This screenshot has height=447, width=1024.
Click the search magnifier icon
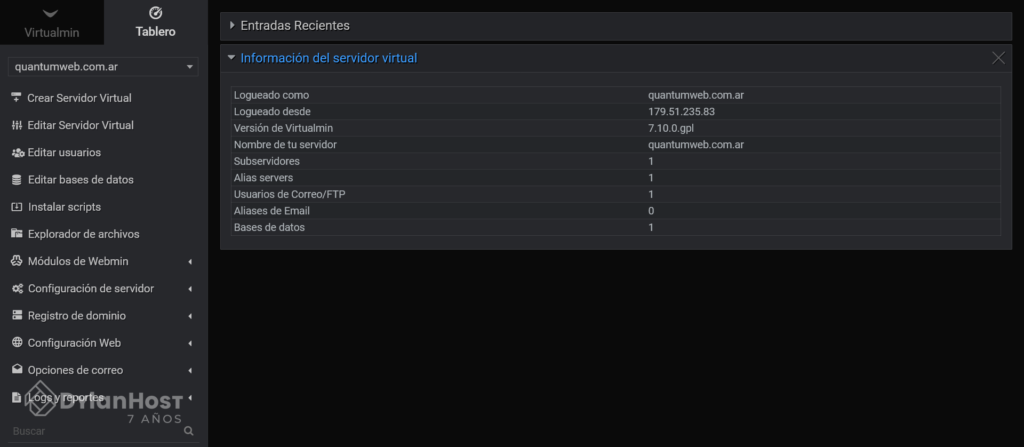click(189, 431)
